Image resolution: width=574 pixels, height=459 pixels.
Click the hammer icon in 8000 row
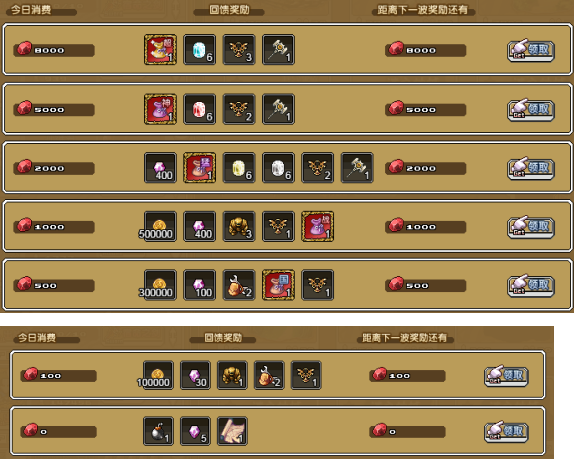[x=278, y=50]
